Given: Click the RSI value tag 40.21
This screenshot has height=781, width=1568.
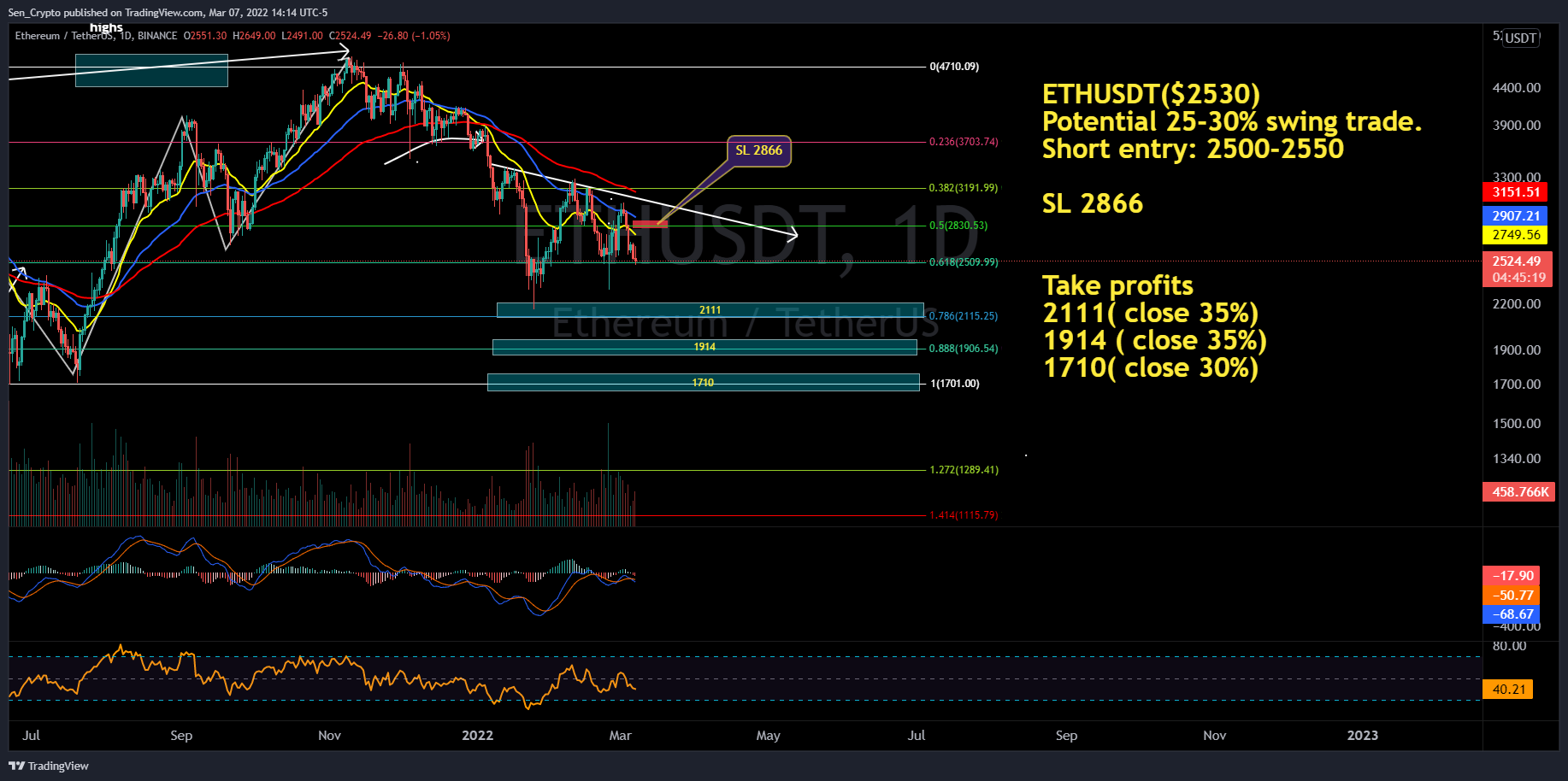Looking at the screenshot, I should [x=1507, y=690].
